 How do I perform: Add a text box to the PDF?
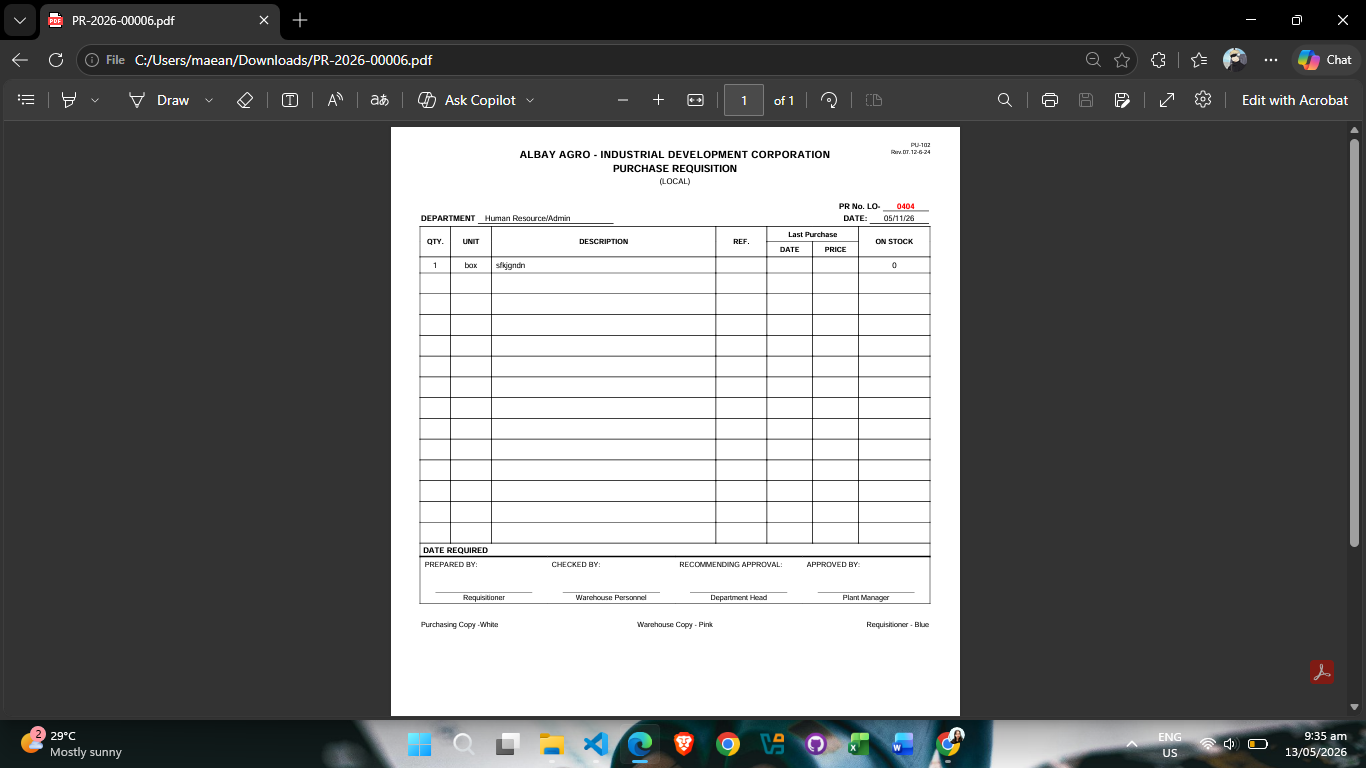coord(290,100)
